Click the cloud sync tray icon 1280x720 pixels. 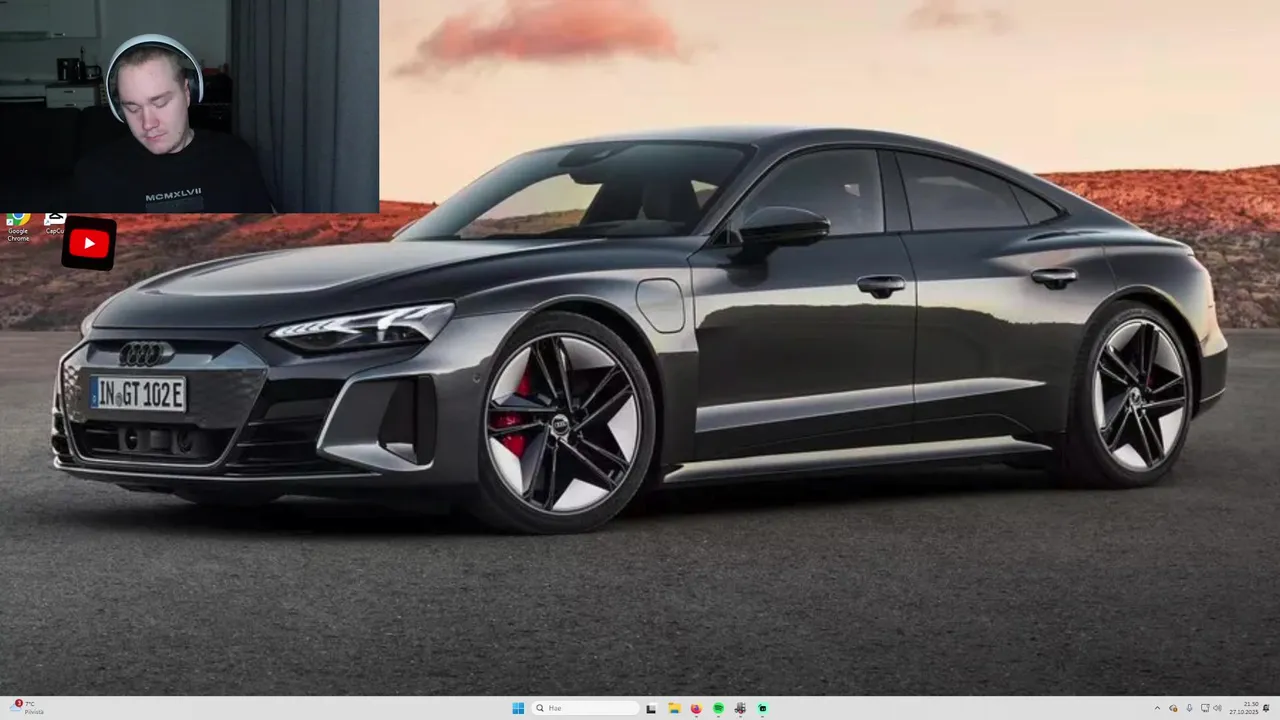pyautogui.click(x=1173, y=708)
